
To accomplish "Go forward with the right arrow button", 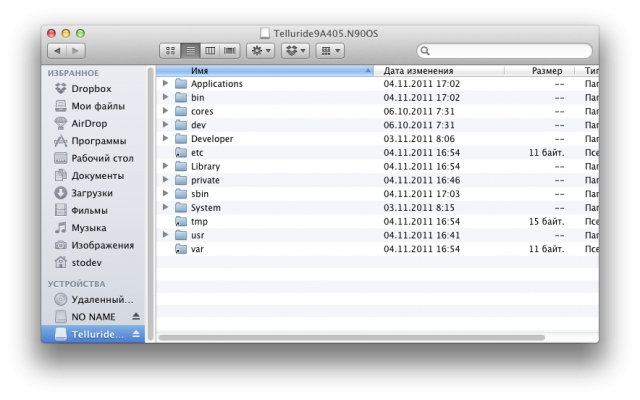I will tap(76, 51).
